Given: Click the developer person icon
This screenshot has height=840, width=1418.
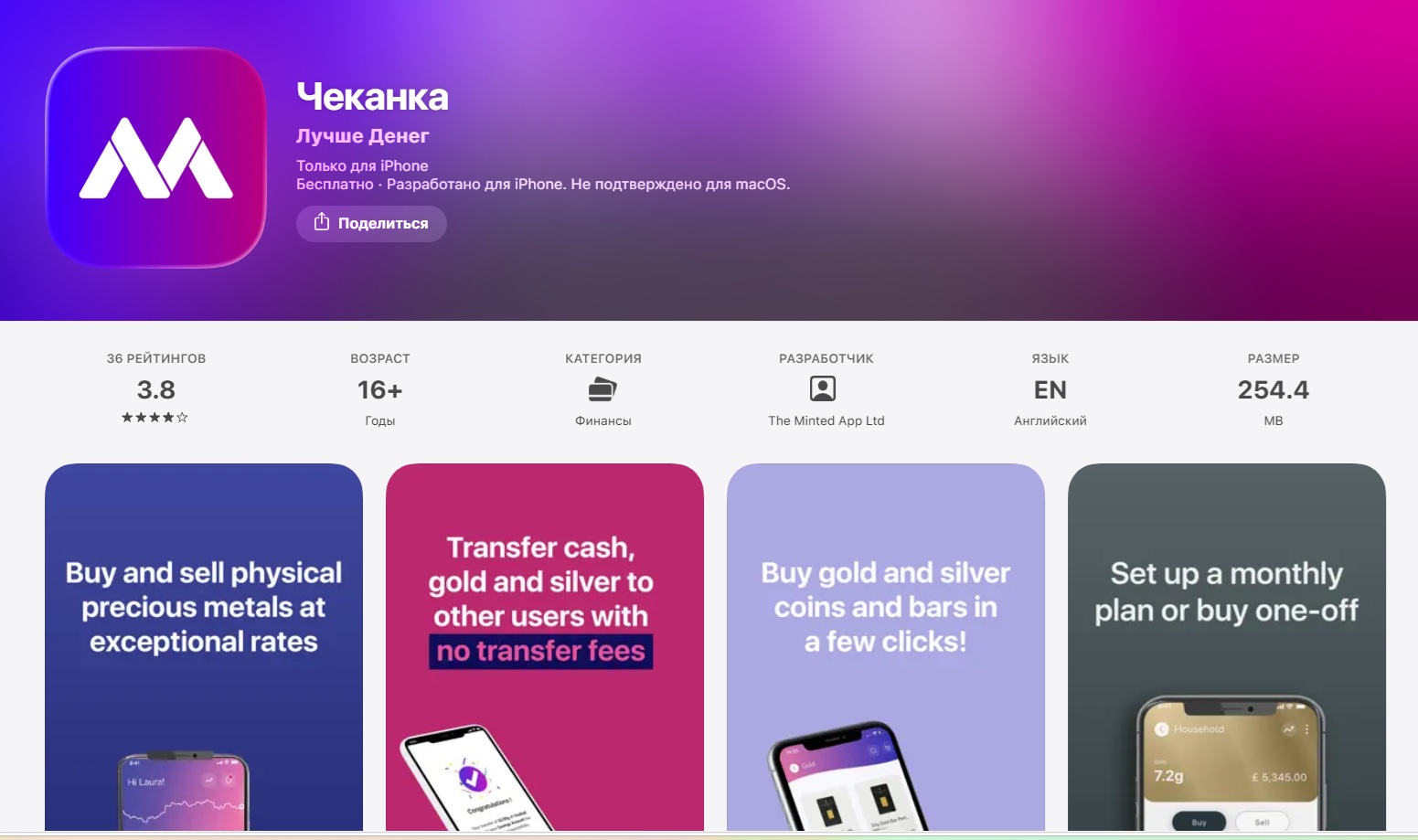Looking at the screenshot, I should (x=823, y=388).
